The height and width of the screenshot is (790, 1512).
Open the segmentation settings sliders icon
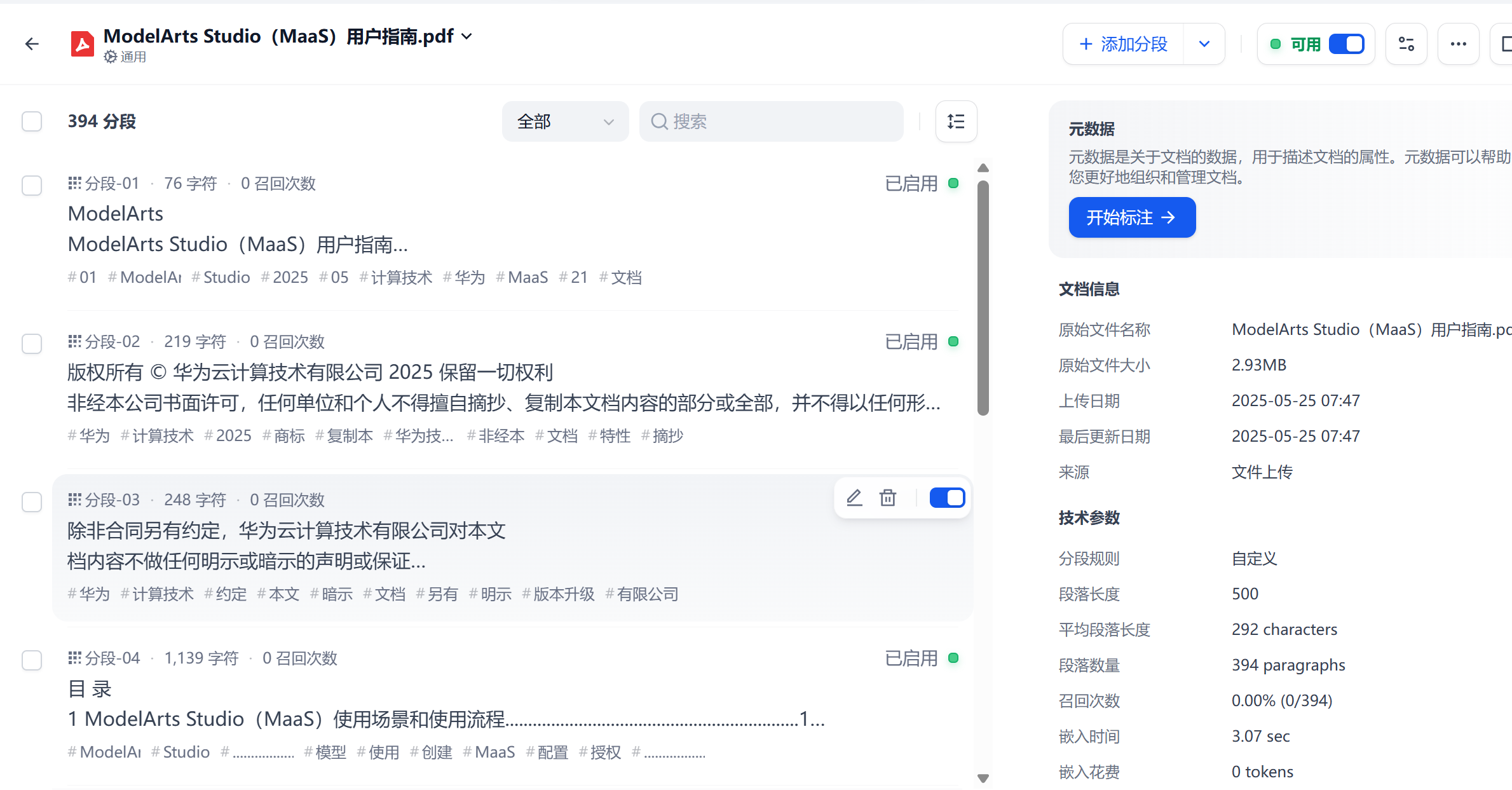[x=1406, y=44]
